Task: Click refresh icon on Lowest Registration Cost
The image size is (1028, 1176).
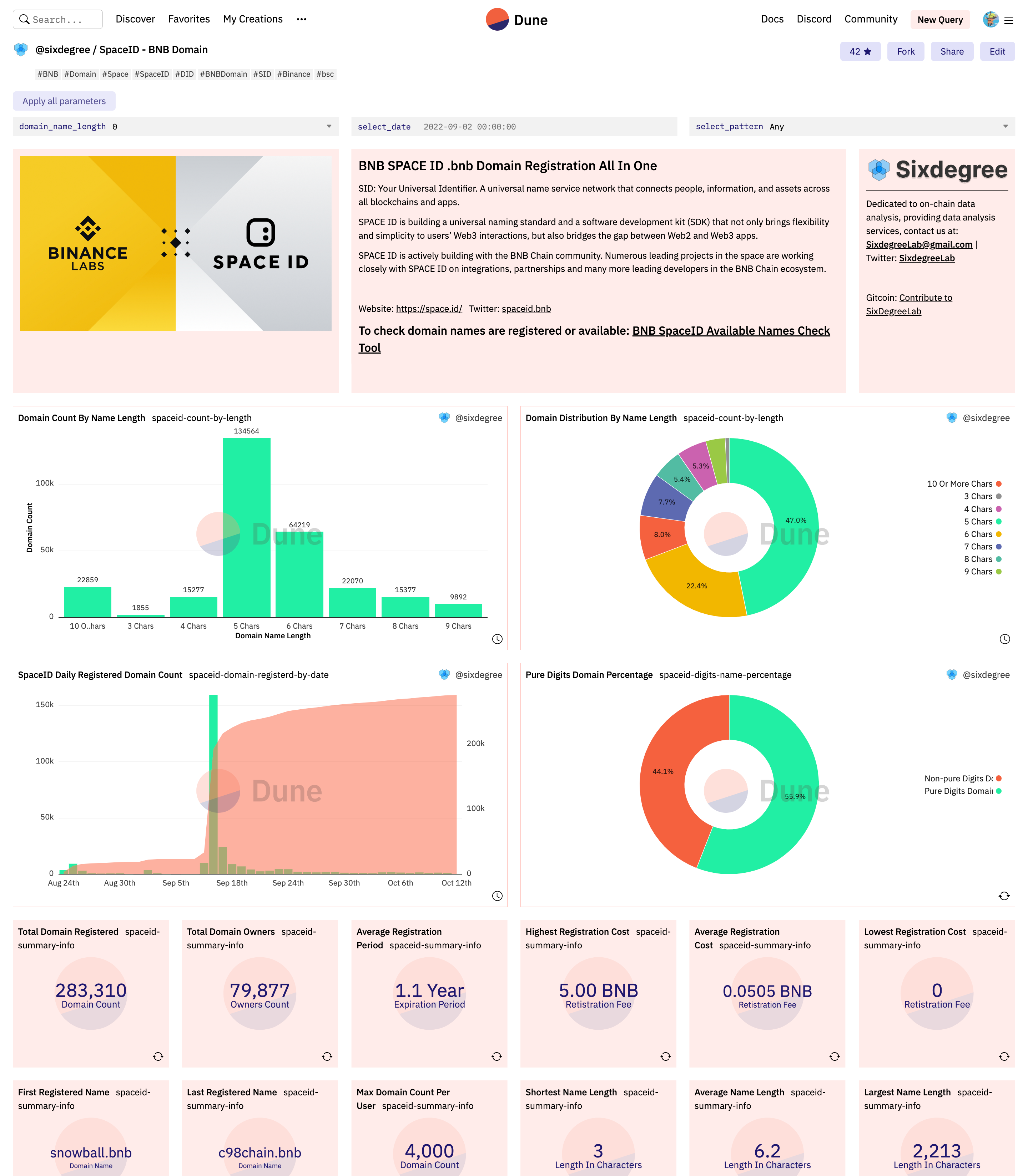Action: [1004, 1056]
